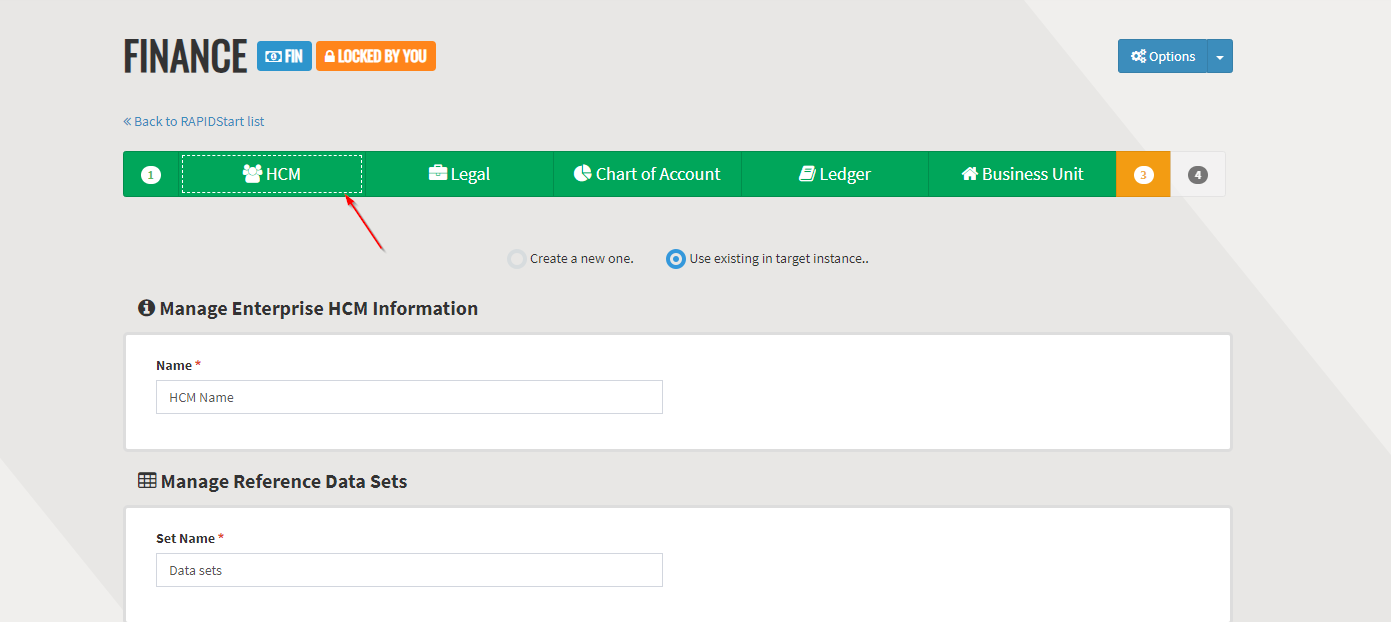
Task: Select 'Use existing in target instance' radio
Action: point(676,259)
